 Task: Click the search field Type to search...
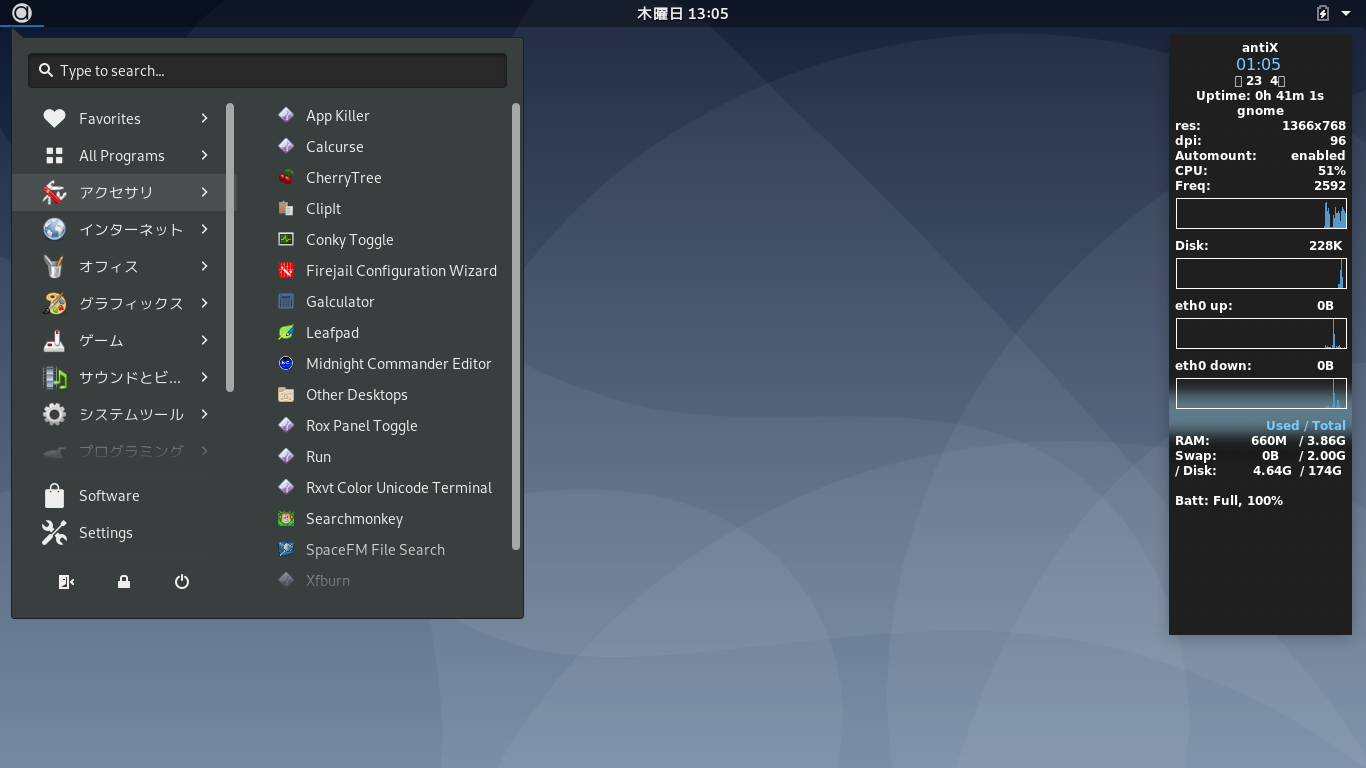coord(267,71)
